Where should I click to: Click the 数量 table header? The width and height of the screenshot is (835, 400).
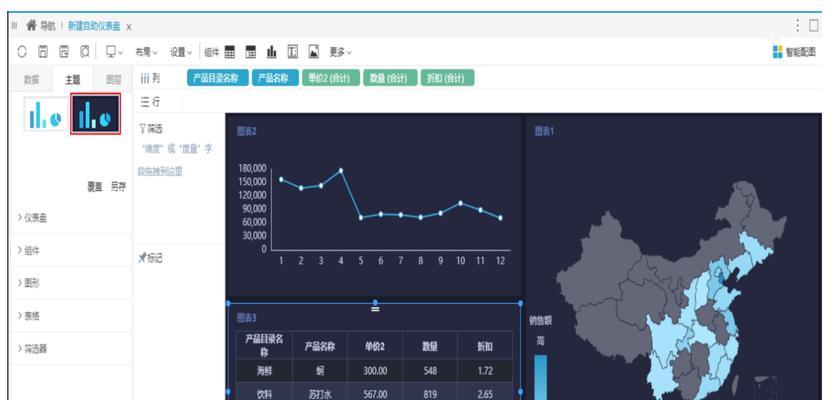point(430,346)
